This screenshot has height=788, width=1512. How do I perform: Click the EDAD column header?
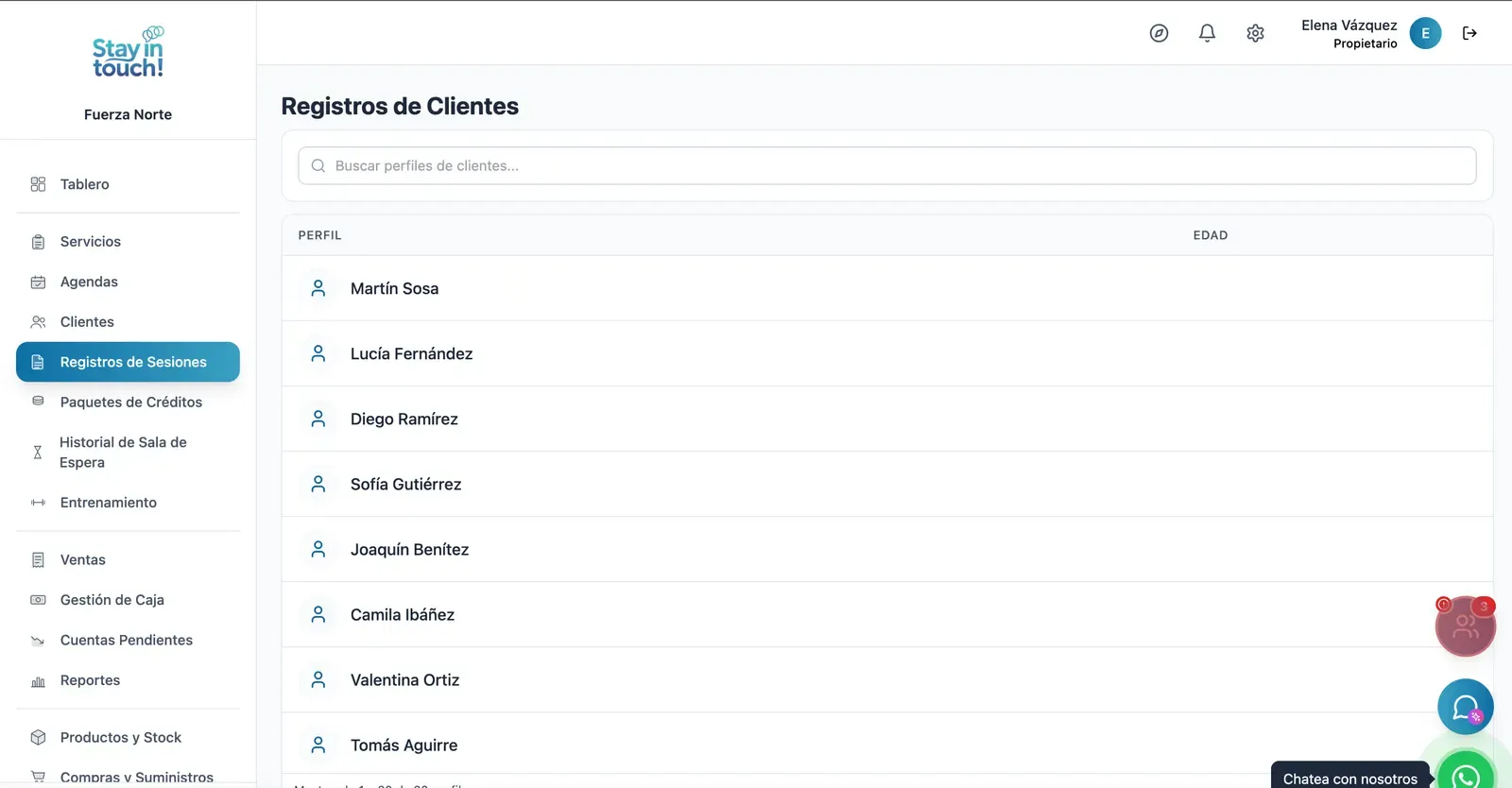point(1211,235)
